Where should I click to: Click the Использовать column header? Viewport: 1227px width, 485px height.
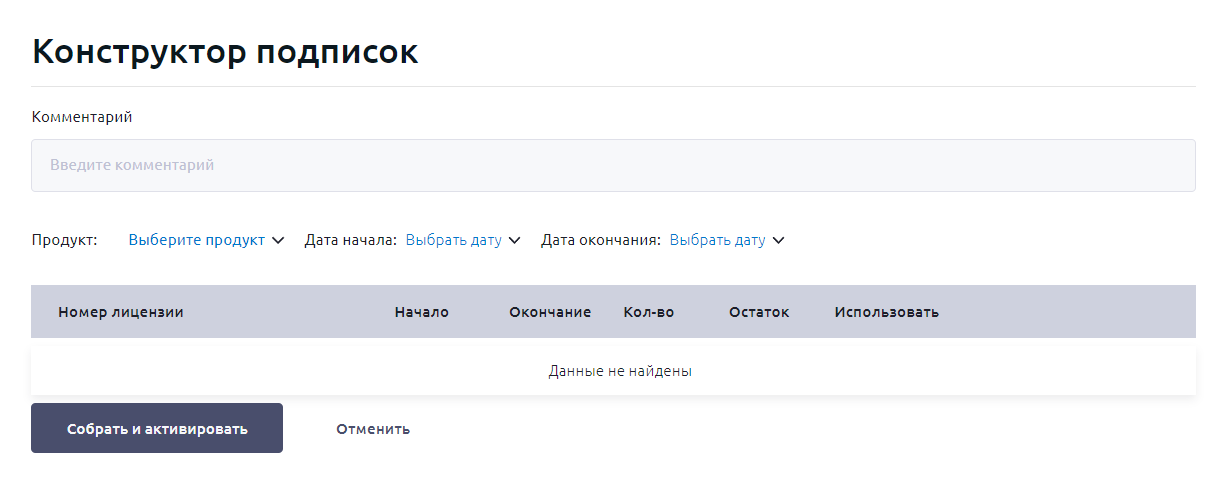pyautogui.click(x=886, y=312)
